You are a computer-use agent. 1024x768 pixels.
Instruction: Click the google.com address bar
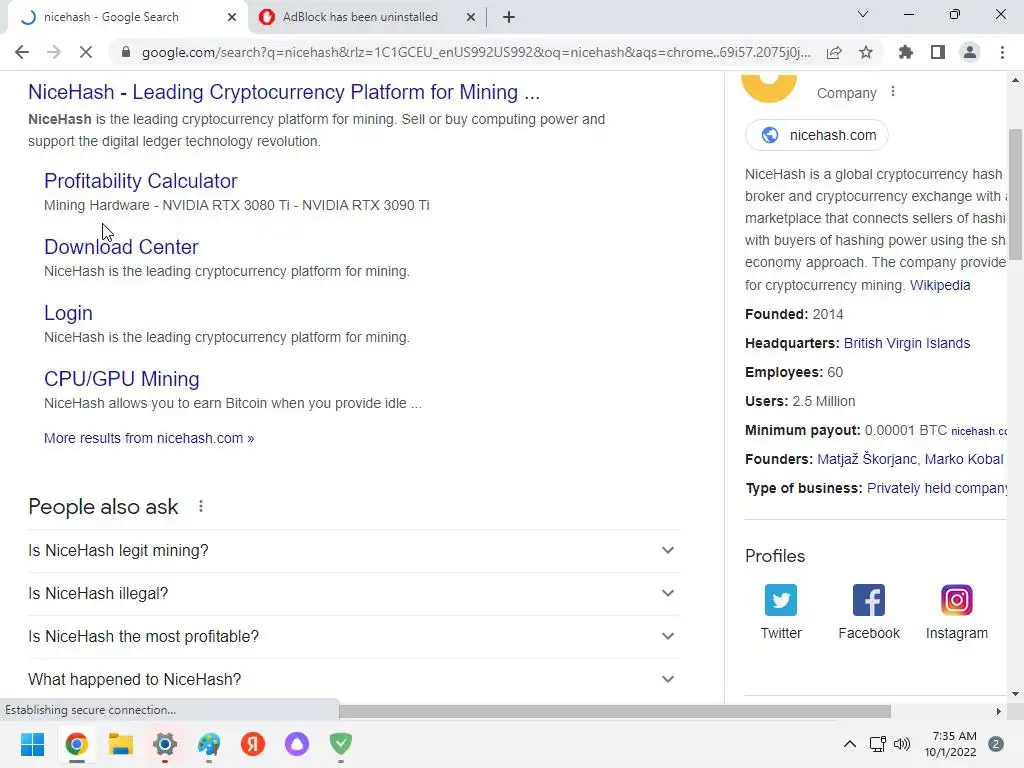point(475,52)
